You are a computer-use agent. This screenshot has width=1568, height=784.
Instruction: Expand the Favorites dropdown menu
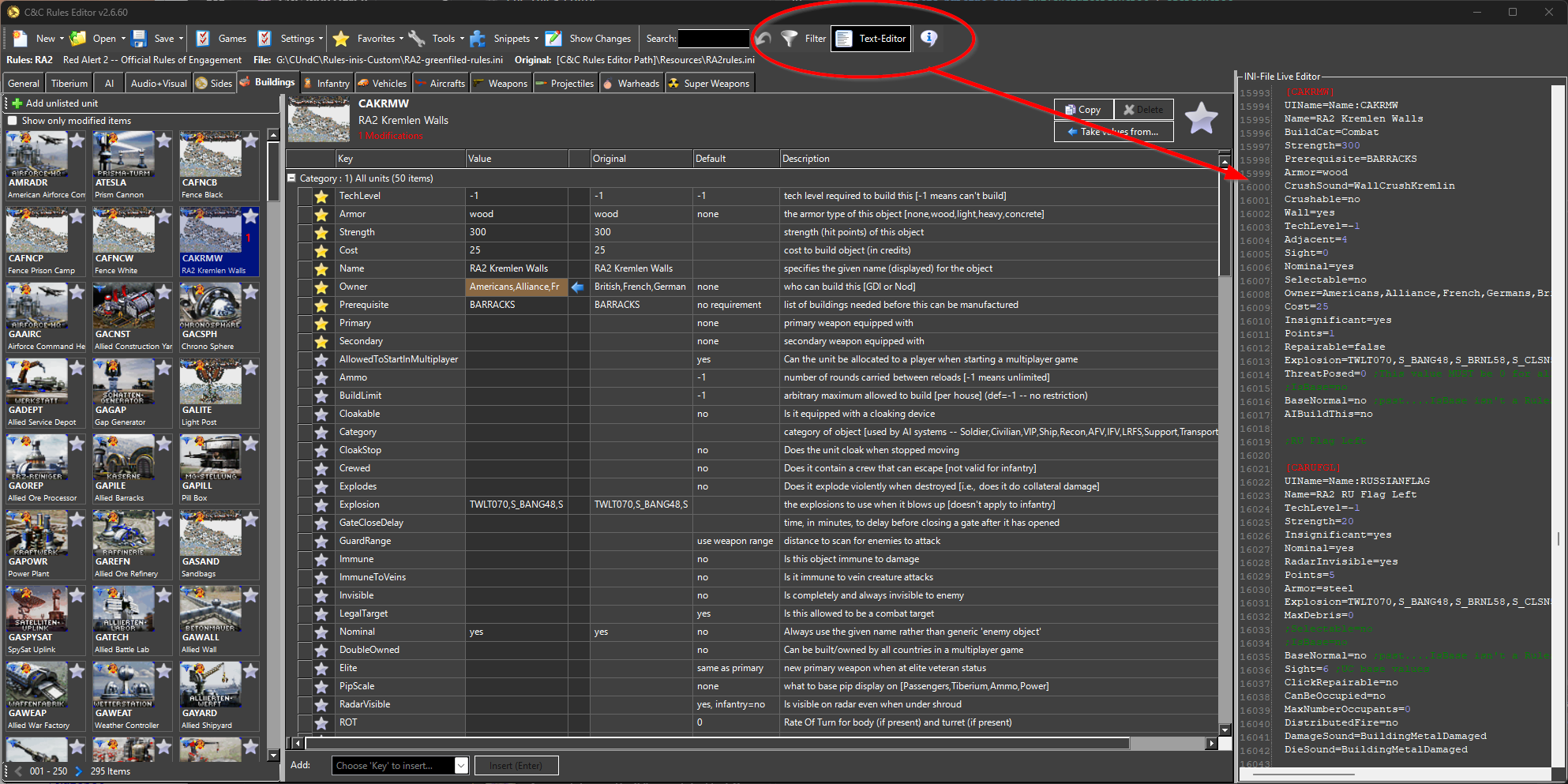point(401,39)
